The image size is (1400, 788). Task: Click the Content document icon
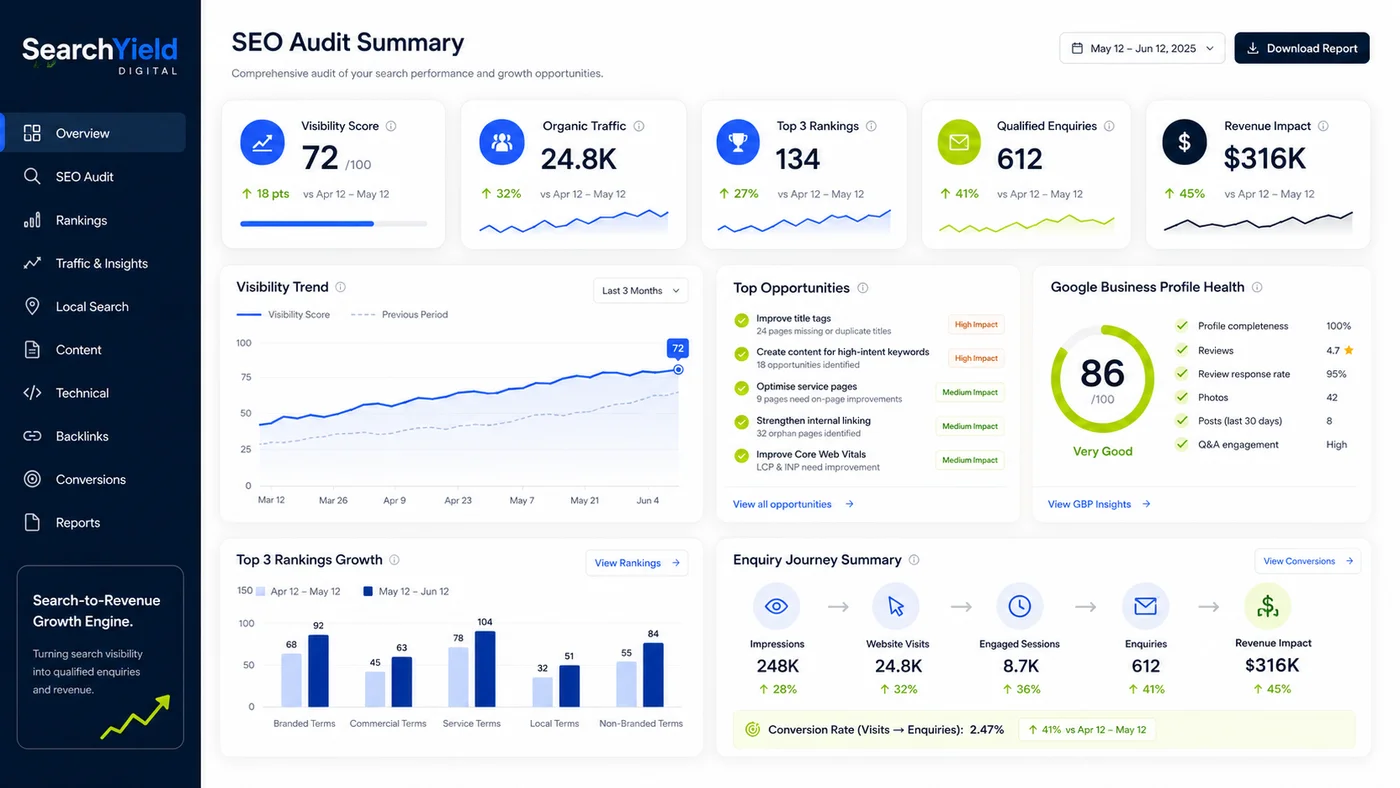pos(32,350)
